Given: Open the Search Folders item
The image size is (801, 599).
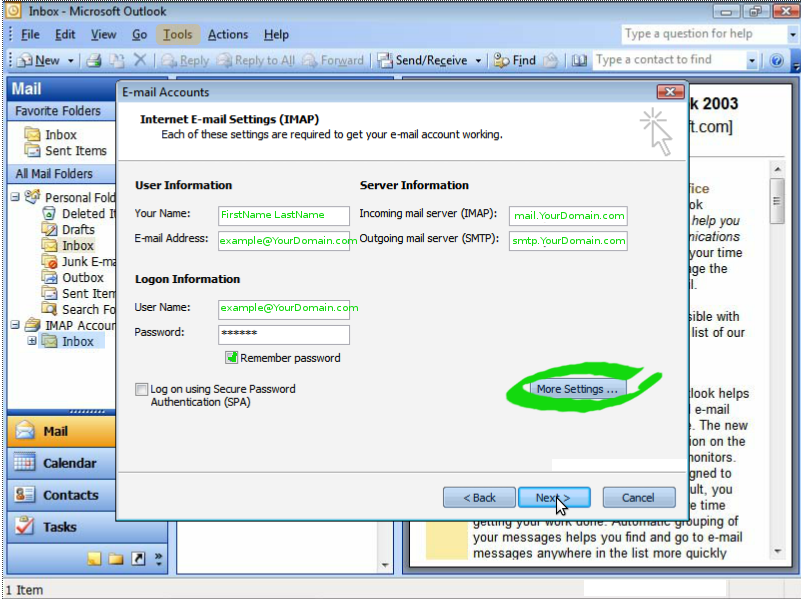Looking at the screenshot, I should pos(78,309).
